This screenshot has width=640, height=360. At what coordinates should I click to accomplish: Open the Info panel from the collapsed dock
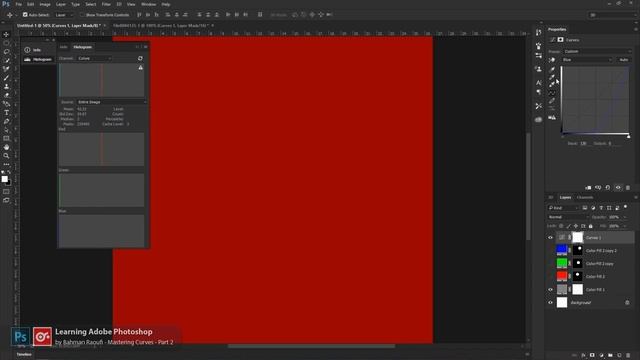37,50
